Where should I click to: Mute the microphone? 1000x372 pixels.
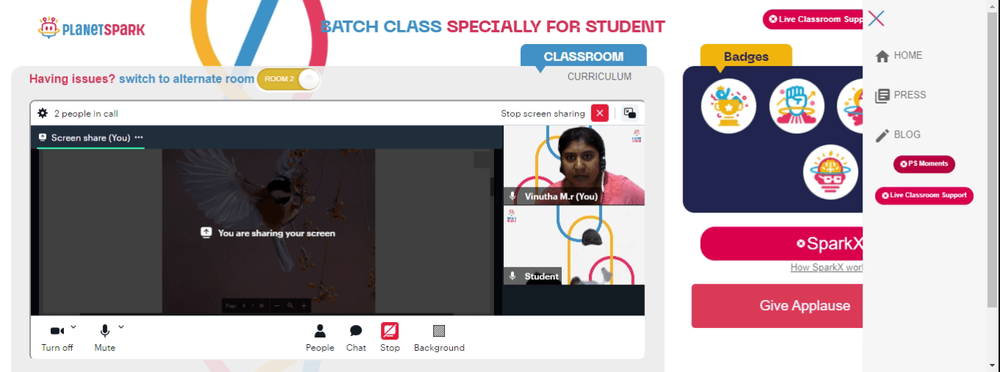105,338
